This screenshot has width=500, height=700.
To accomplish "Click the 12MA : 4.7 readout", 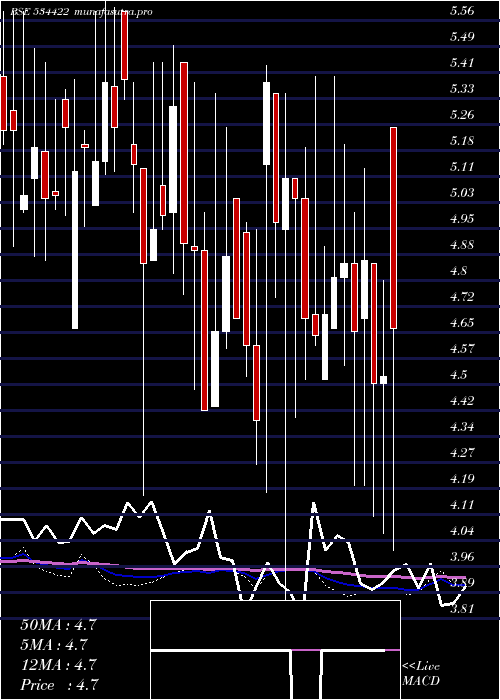I will tap(58, 665).
